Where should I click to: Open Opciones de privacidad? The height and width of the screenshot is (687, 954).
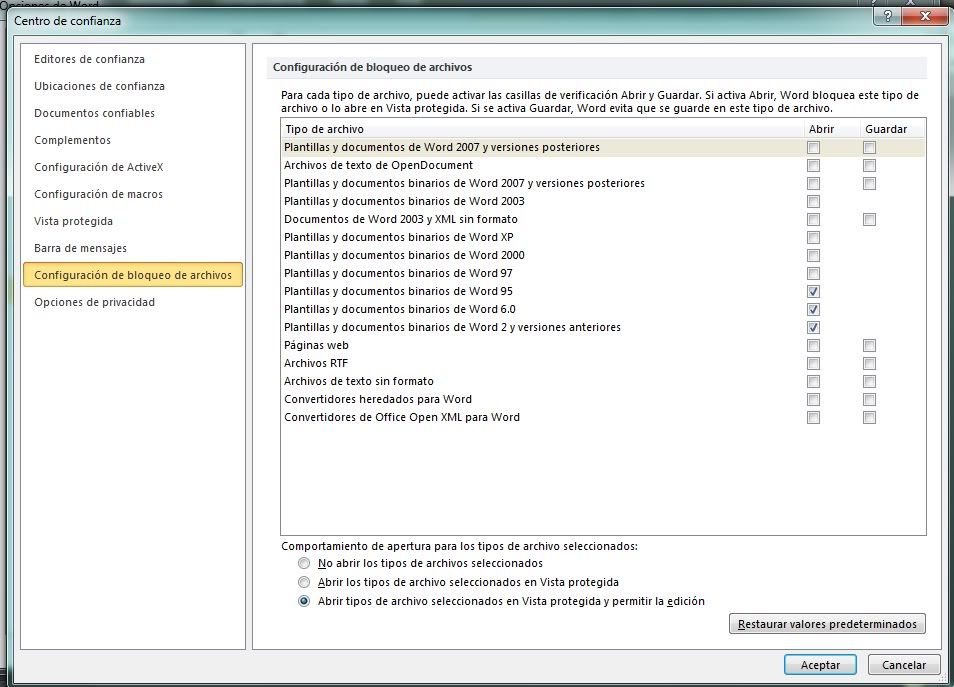click(x=94, y=302)
